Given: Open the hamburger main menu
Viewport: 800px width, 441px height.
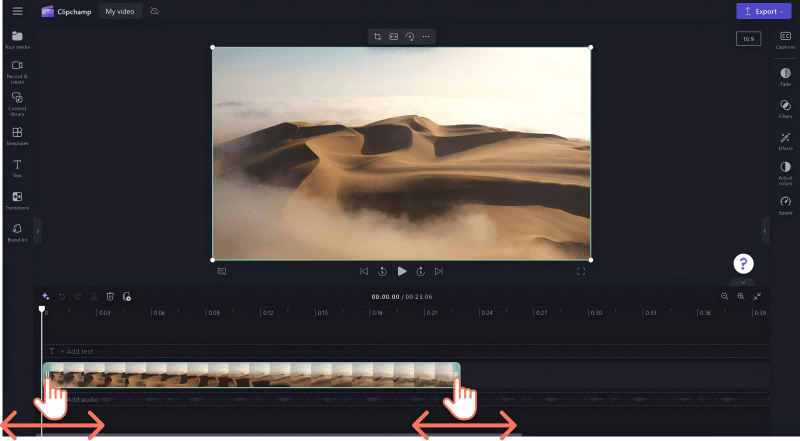Looking at the screenshot, I should [17, 11].
